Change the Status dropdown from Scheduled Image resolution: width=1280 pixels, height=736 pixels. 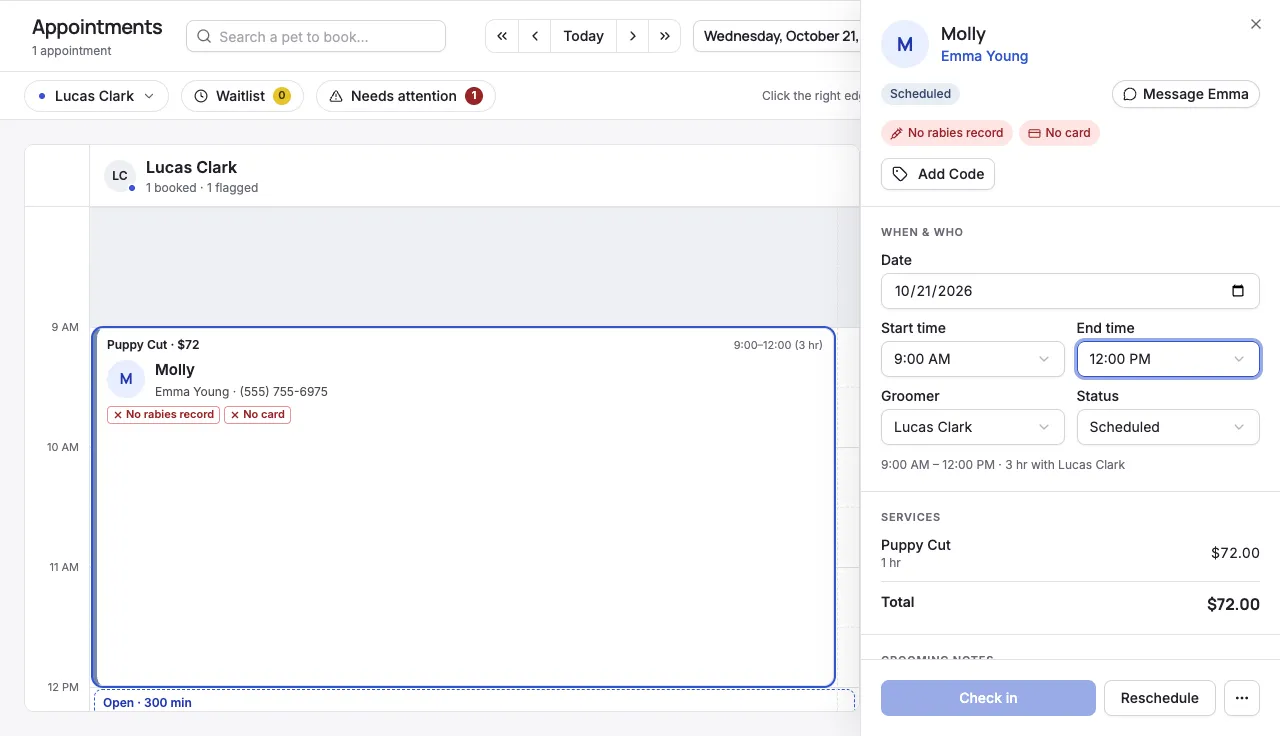tap(1168, 427)
